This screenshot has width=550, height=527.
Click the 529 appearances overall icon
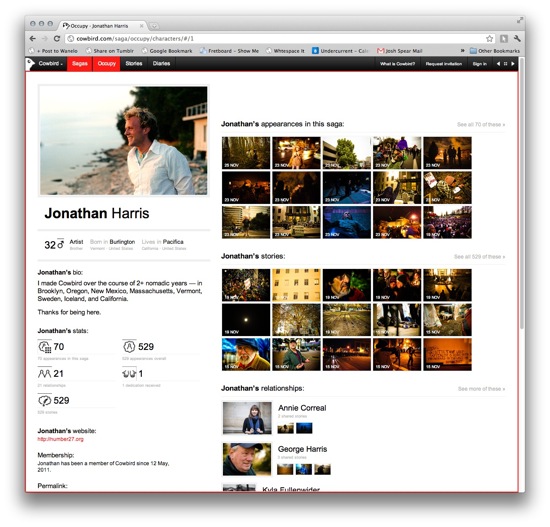[129, 347]
